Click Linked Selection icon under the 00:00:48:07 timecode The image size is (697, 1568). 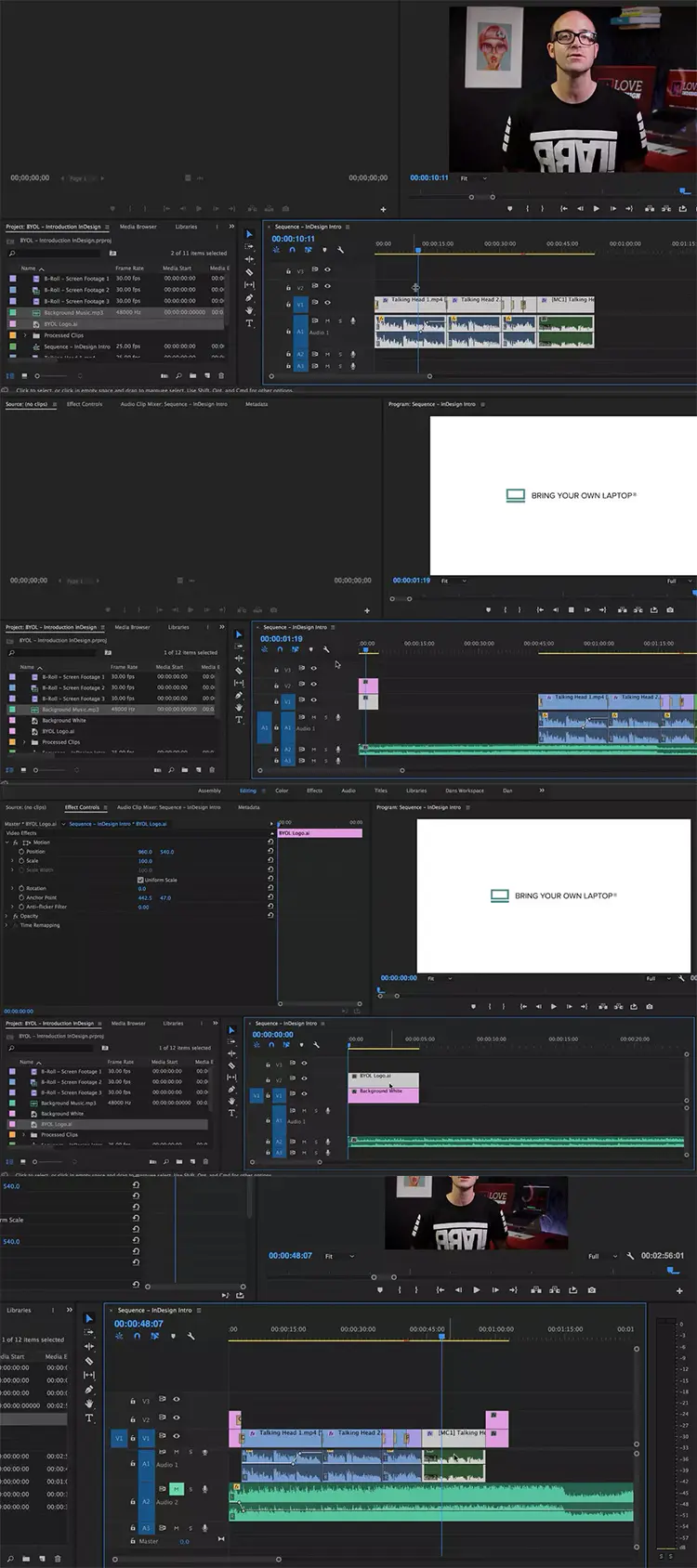pos(154,1337)
